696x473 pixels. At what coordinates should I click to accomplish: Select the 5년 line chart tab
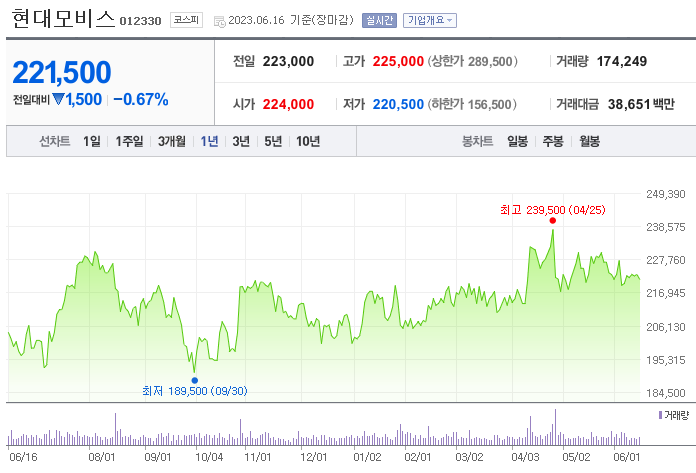click(x=273, y=141)
